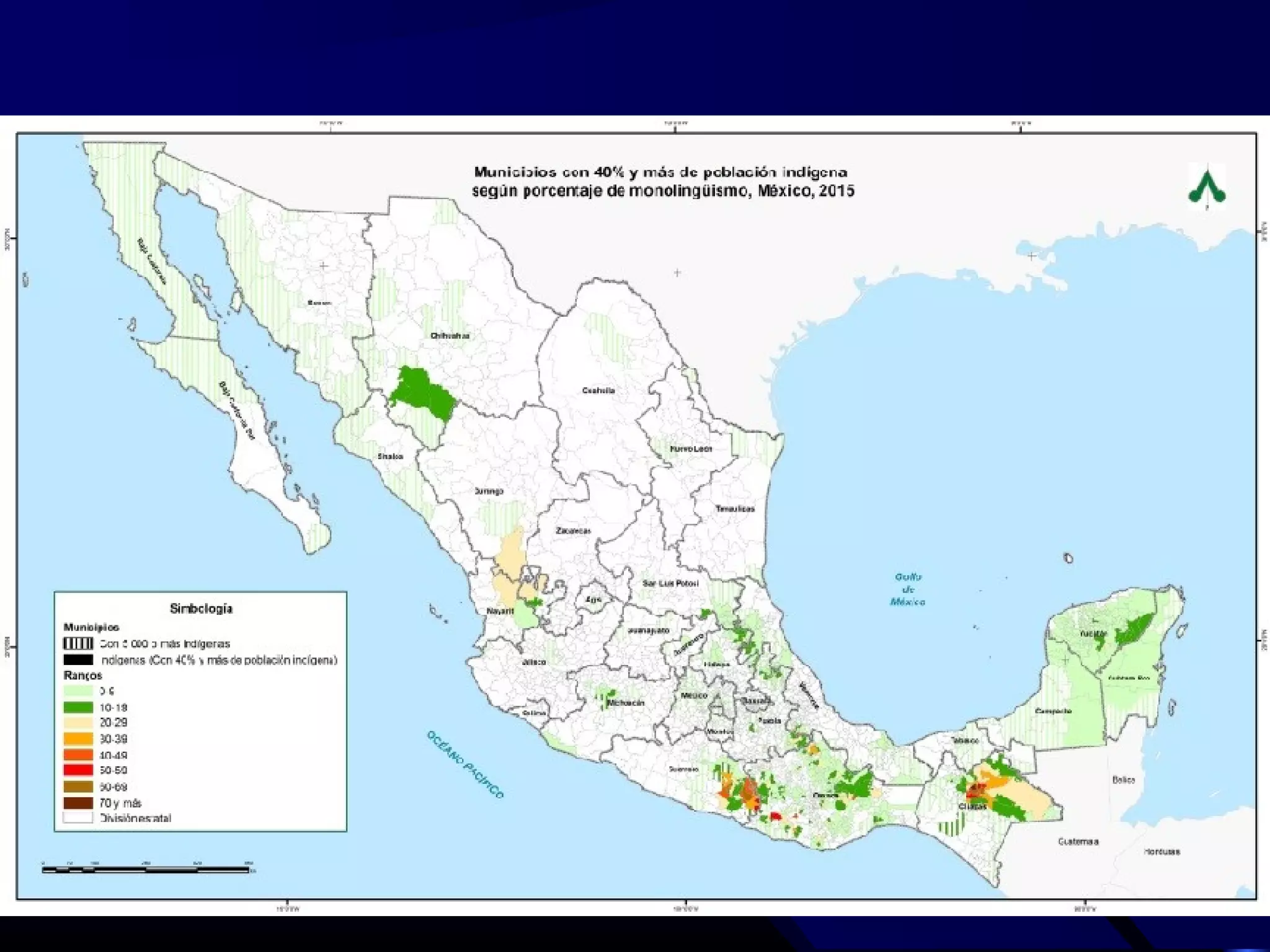Image resolution: width=1270 pixels, height=952 pixels.
Task: Click the Océano Pacífico label
Action: click(465, 764)
